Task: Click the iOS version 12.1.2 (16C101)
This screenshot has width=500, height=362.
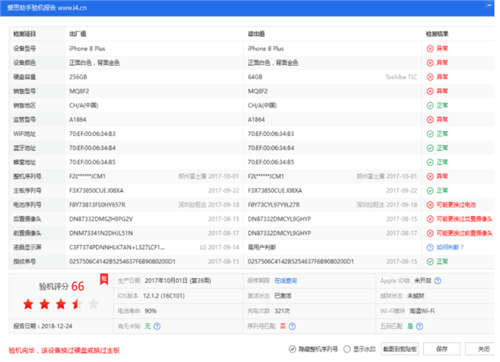Action: tap(164, 296)
